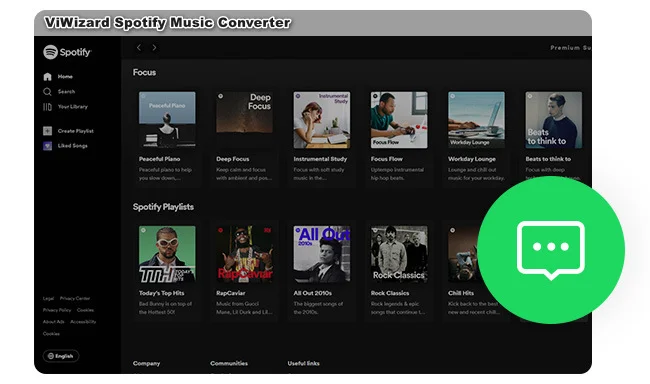
Task: Open the Legal link
Action: [x=48, y=299]
